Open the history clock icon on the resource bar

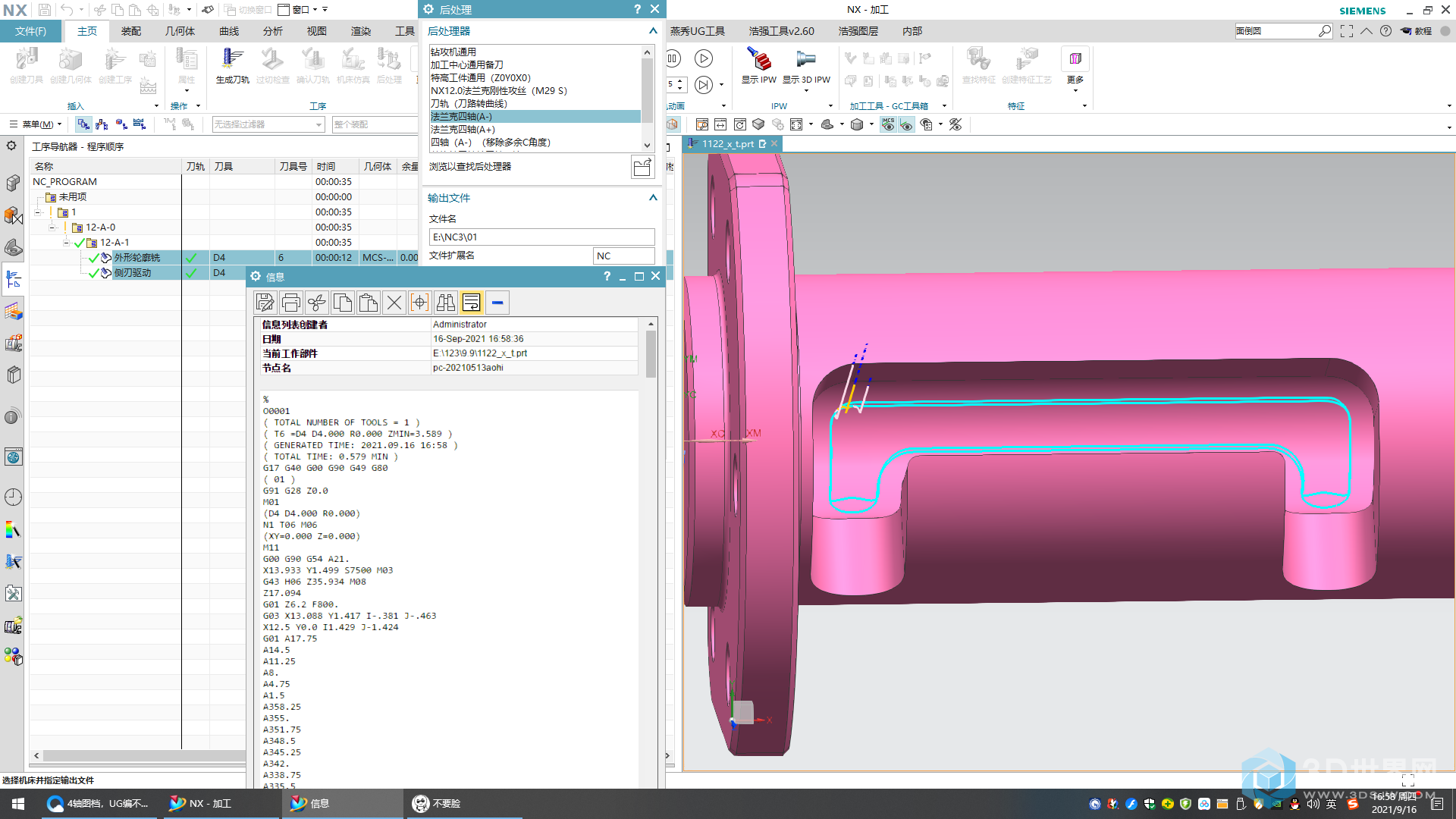(13, 497)
